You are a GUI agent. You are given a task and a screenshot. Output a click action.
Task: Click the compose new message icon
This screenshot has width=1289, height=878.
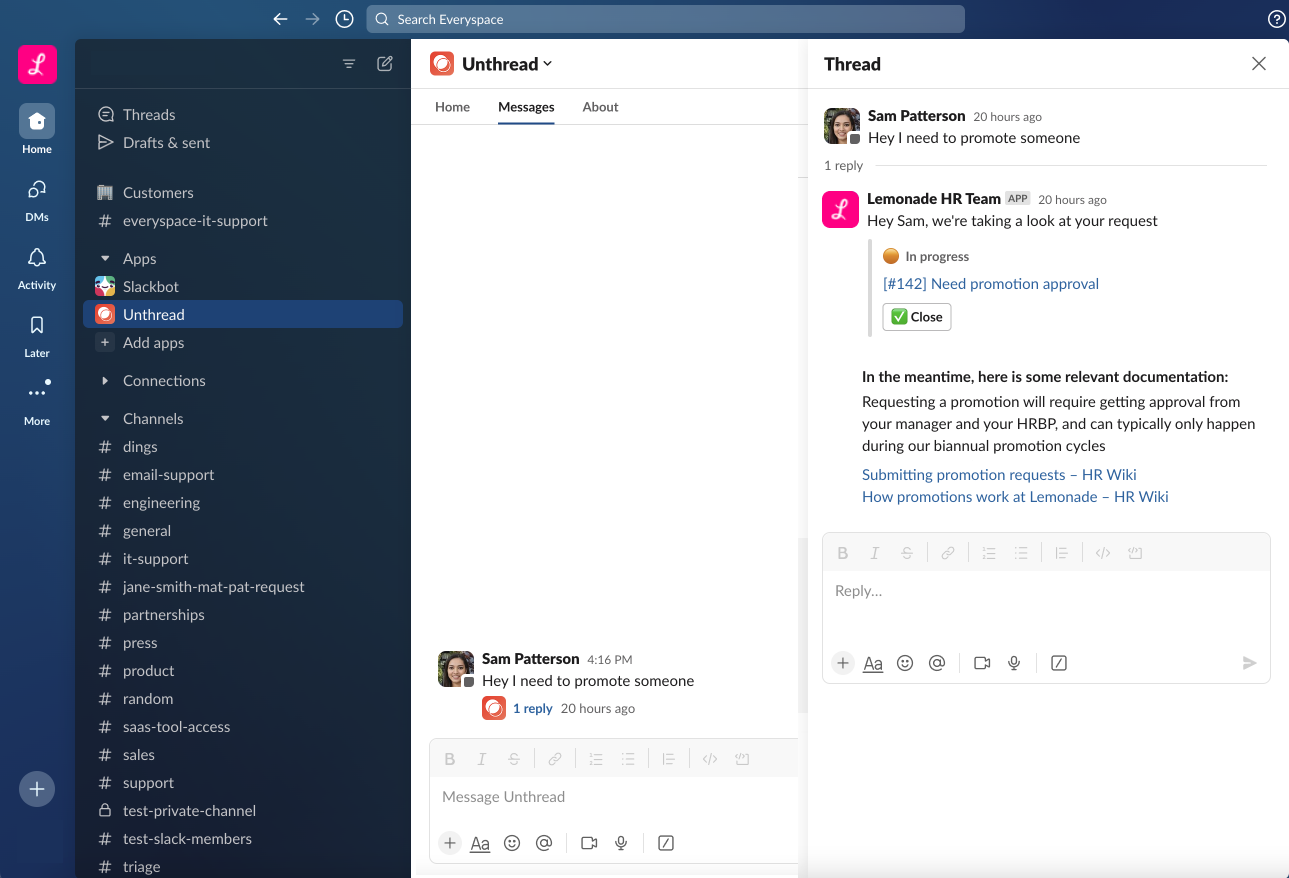tap(385, 64)
